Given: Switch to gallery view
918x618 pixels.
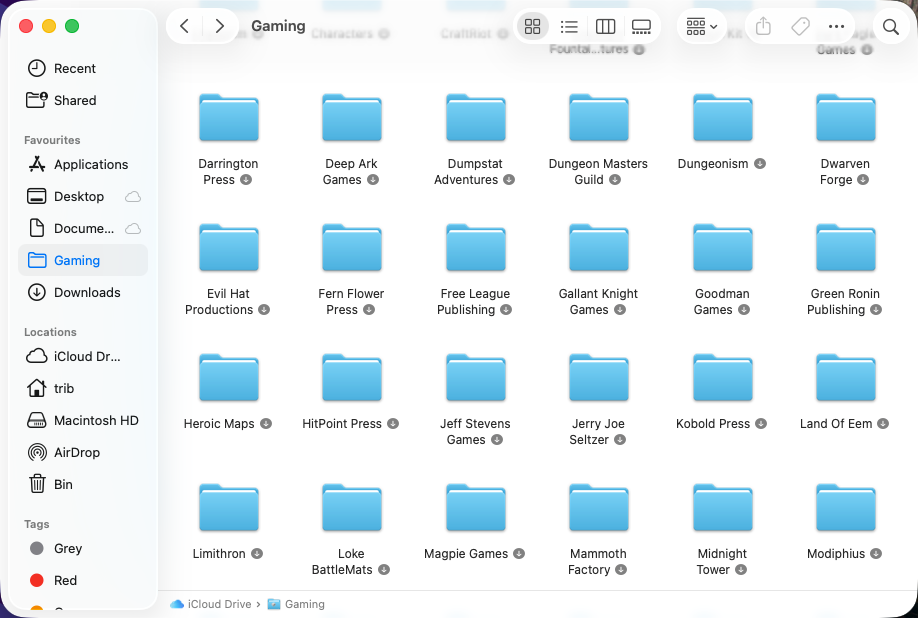Looking at the screenshot, I should click(641, 26).
